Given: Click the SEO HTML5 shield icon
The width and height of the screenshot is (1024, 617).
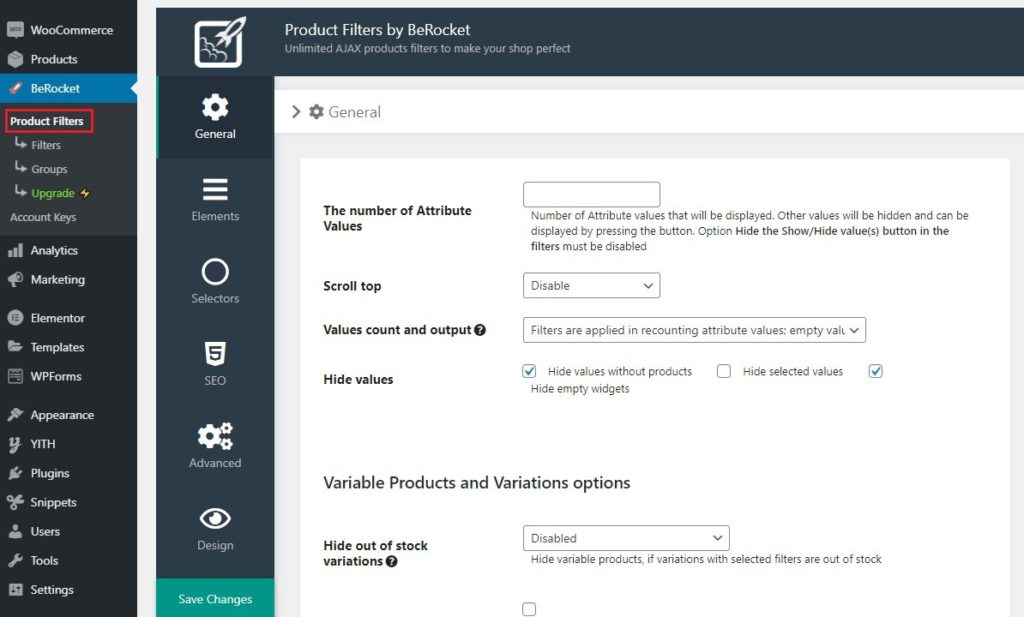Looking at the screenshot, I should click(215, 353).
